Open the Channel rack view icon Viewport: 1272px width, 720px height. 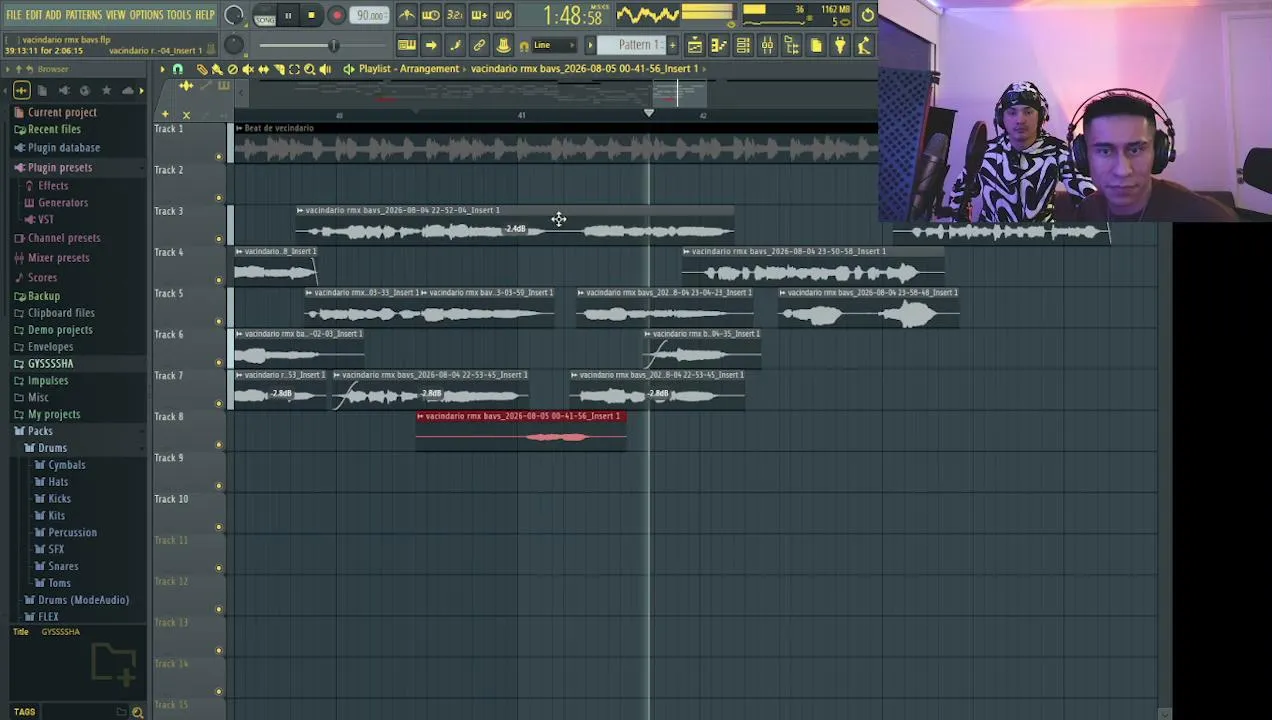[743, 45]
